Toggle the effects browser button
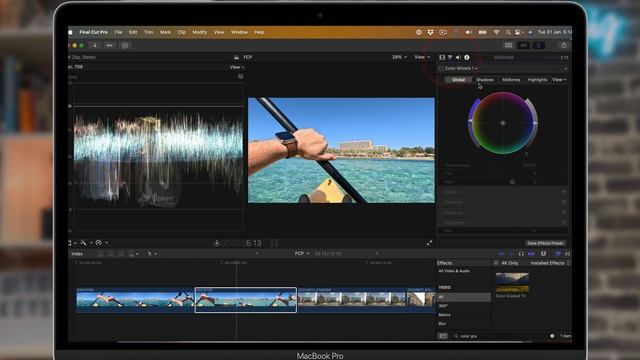 558,253
